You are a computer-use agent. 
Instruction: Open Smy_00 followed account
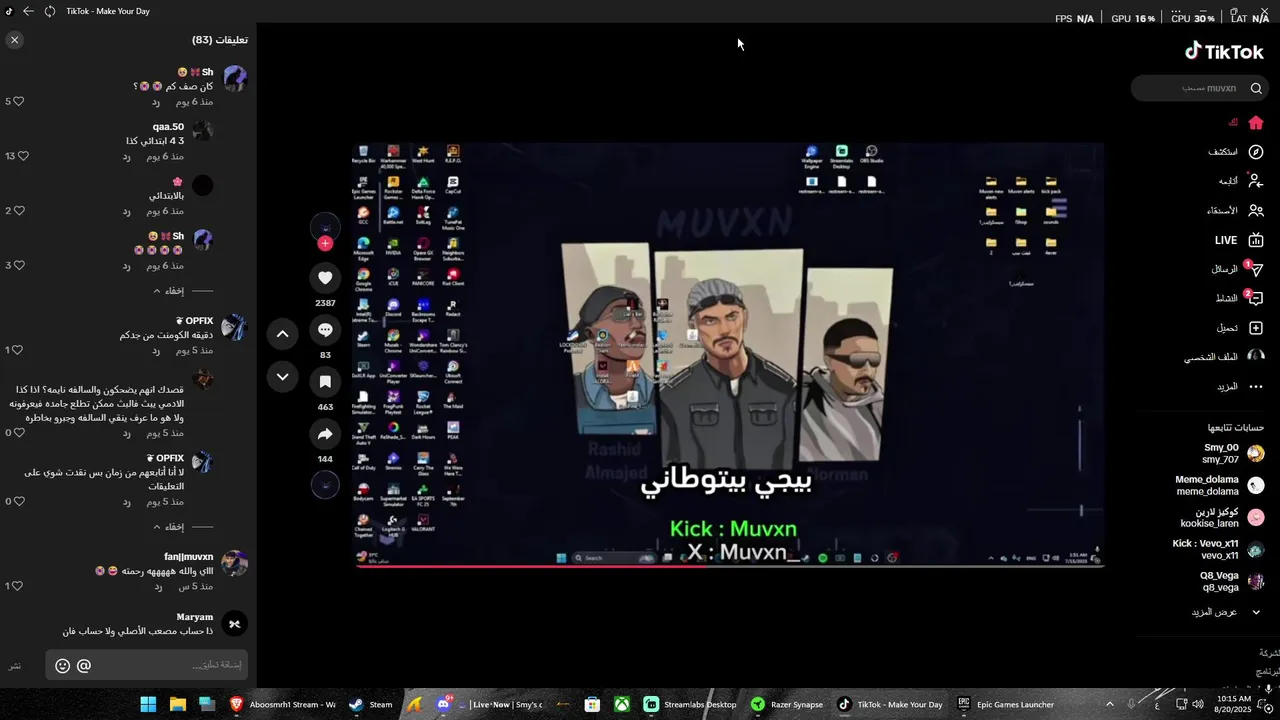(1232, 453)
